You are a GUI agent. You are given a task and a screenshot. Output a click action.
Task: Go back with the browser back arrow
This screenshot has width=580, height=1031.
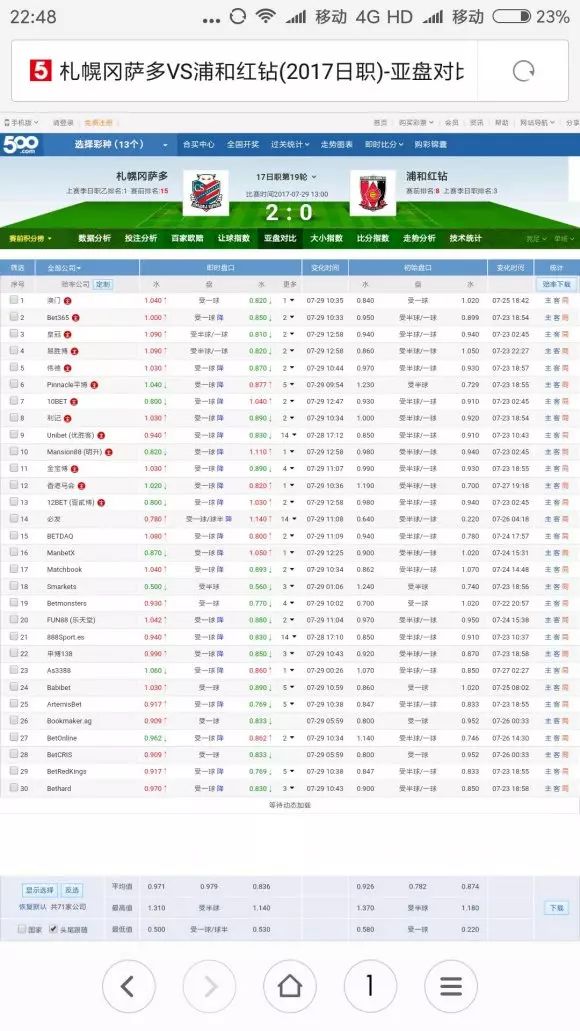(x=128, y=986)
